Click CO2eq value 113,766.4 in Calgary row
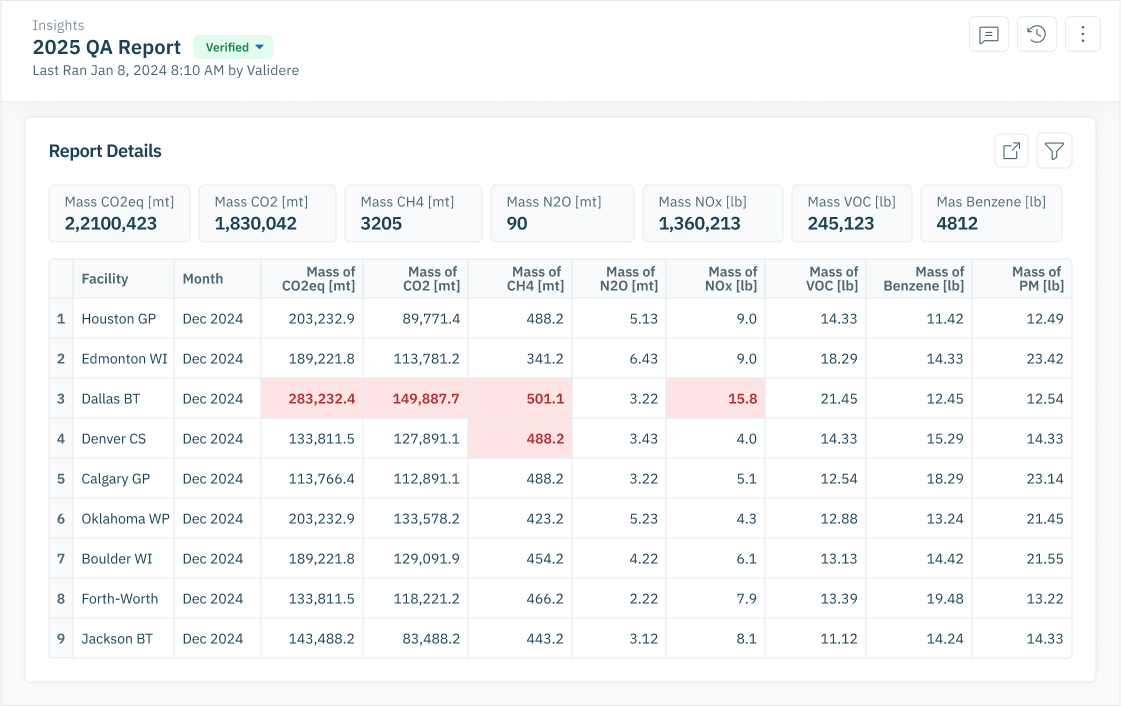 [322, 479]
